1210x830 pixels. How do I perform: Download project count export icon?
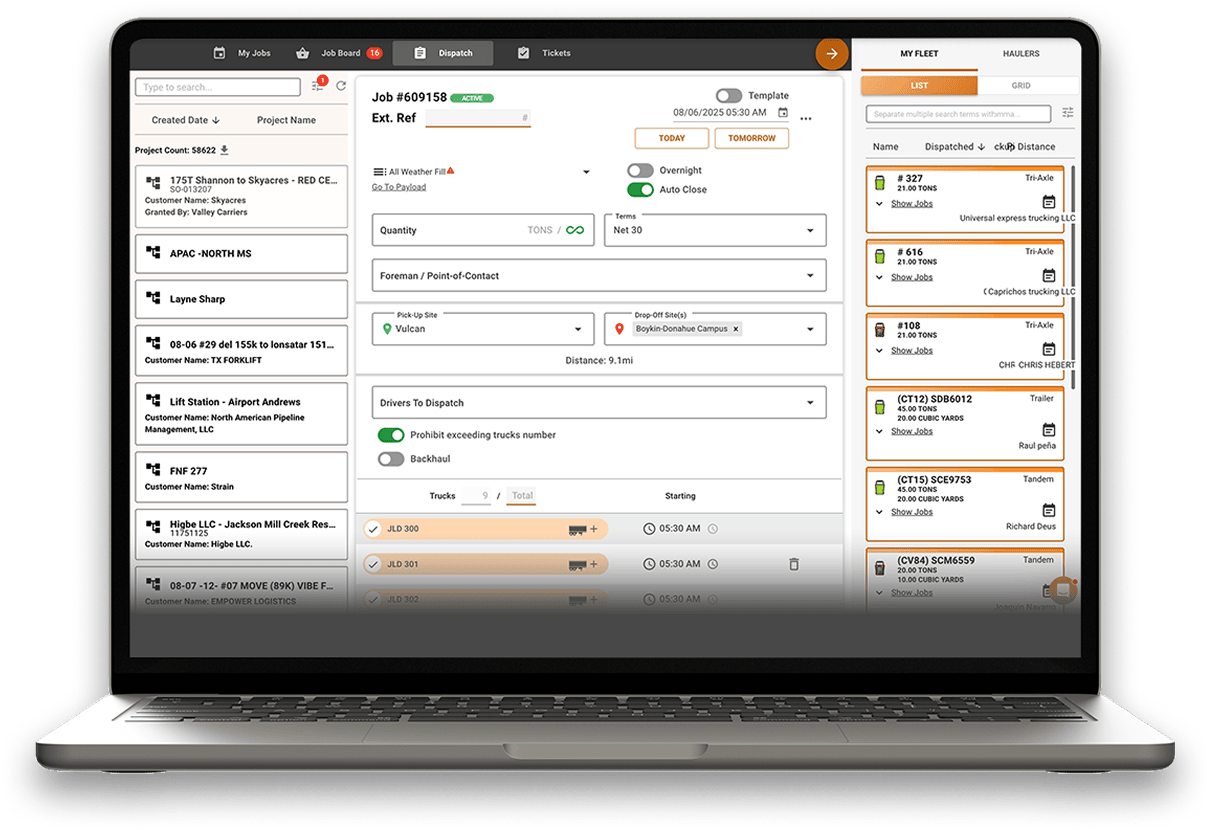click(224, 150)
